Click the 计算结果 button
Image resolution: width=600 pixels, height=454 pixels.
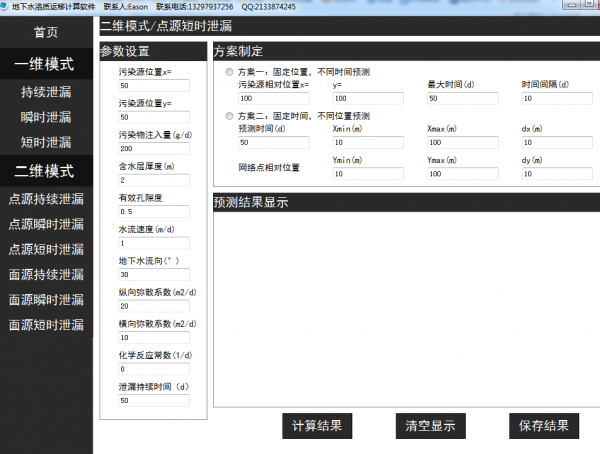click(316, 426)
